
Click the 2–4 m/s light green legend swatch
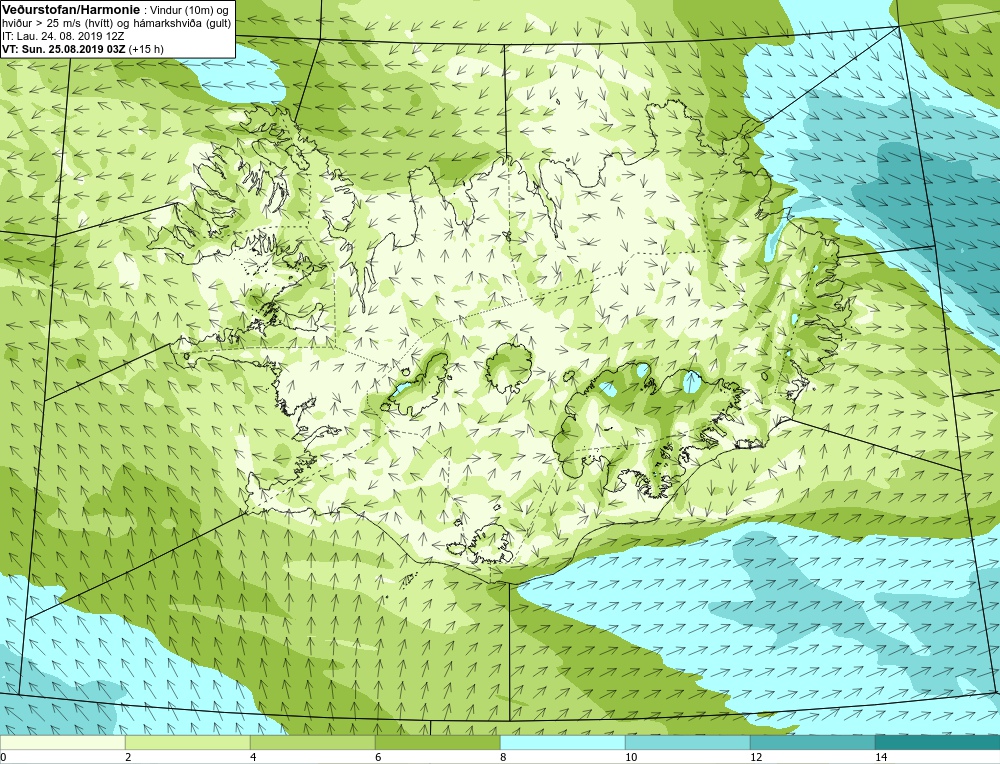188,742
